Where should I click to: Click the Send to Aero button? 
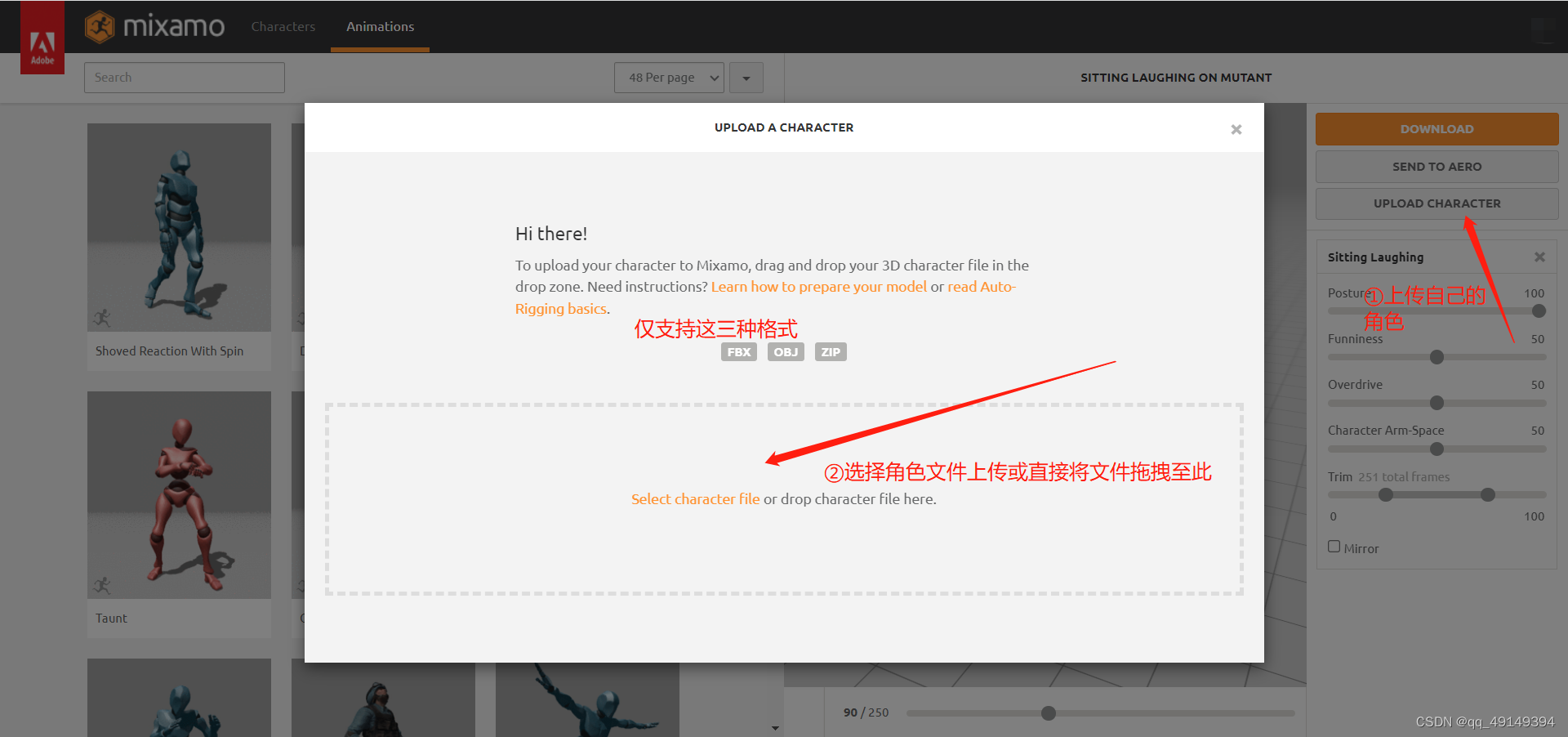[x=1437, y=167]
